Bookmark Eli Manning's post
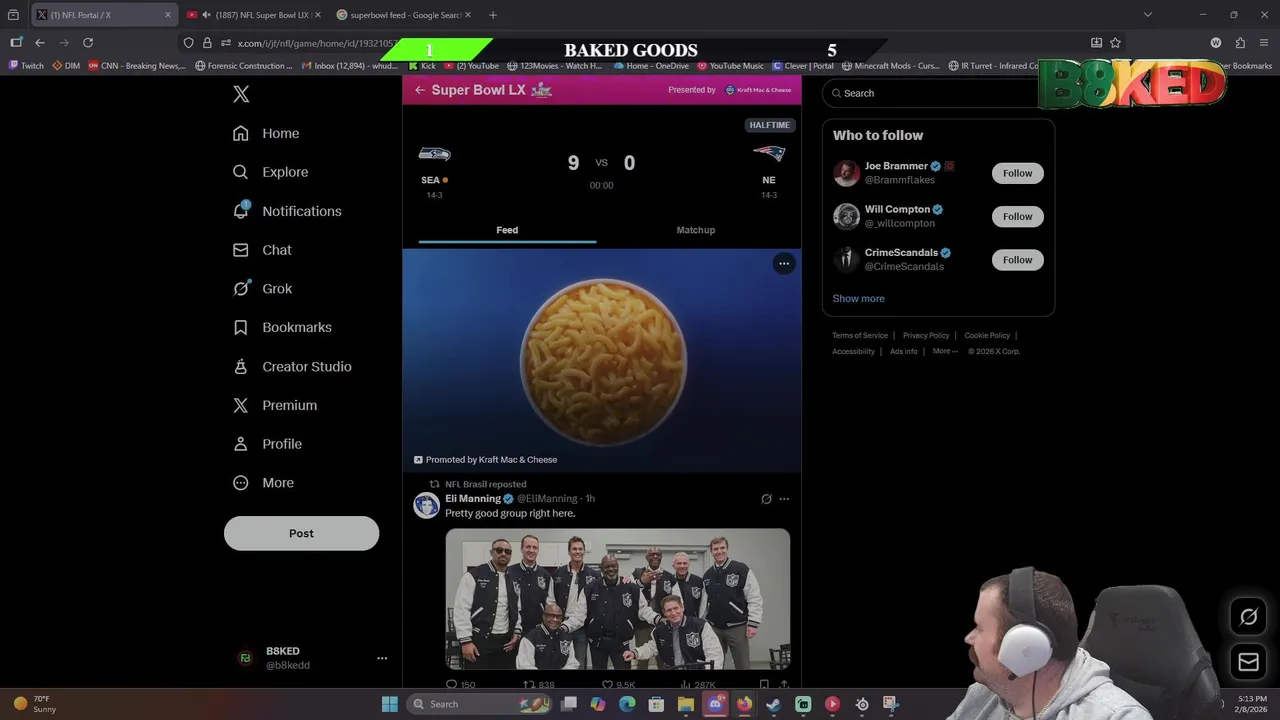1280x720 pixels. point(764,685)
